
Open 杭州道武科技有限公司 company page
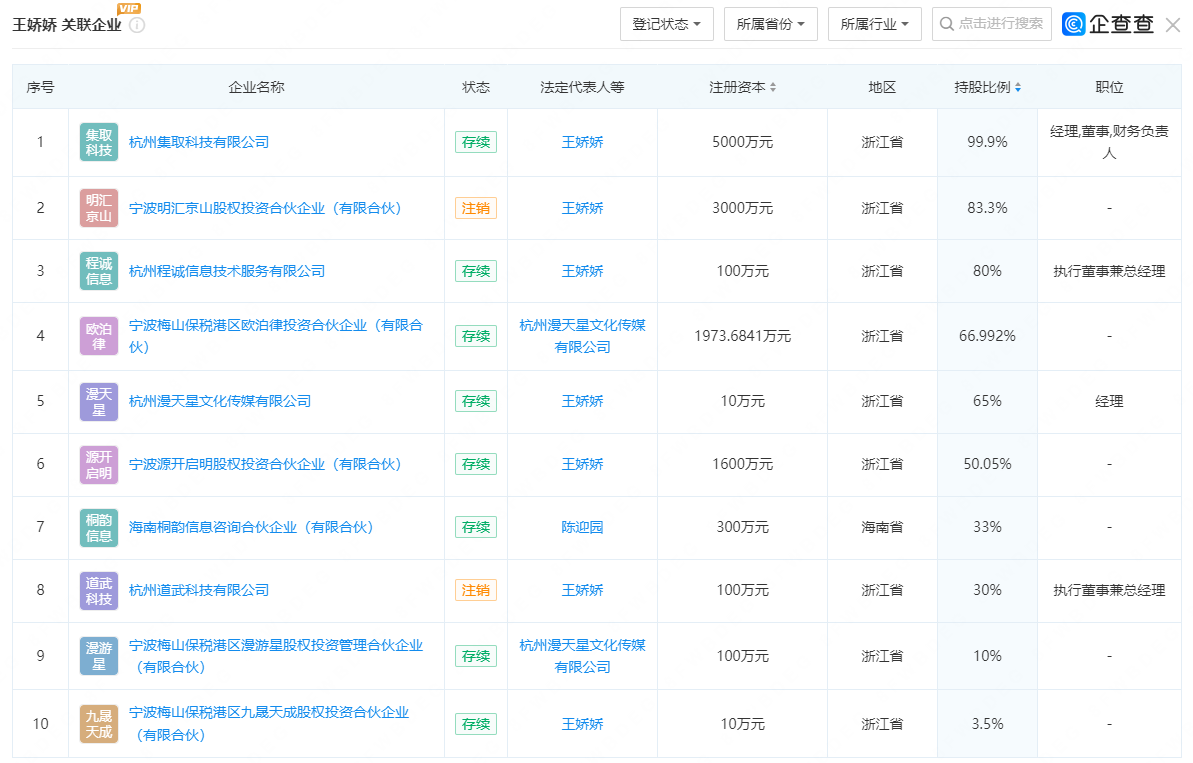pyautogui.click(x=199, y=590)
